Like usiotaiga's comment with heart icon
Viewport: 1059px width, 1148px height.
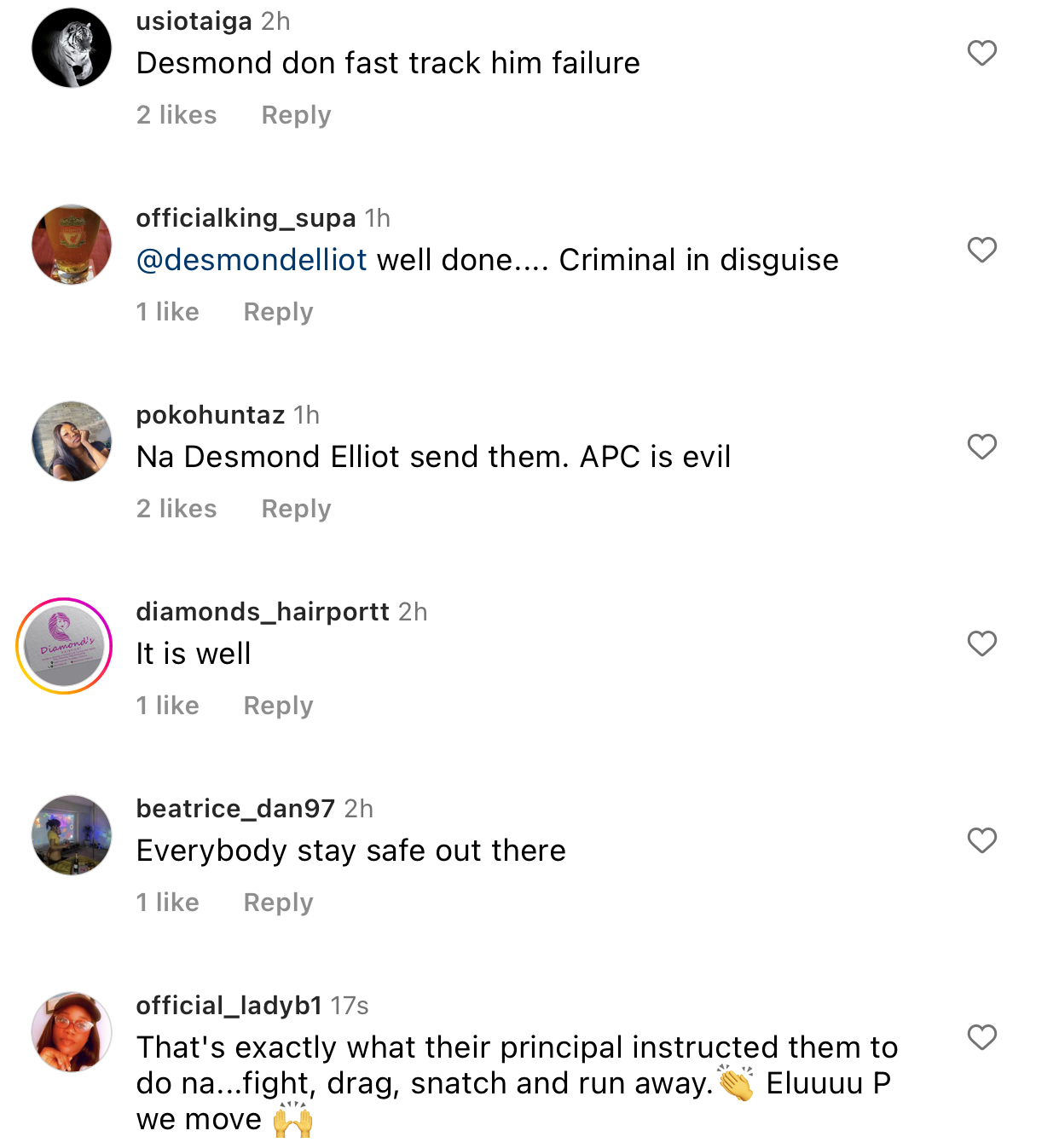tap(982, 53)
